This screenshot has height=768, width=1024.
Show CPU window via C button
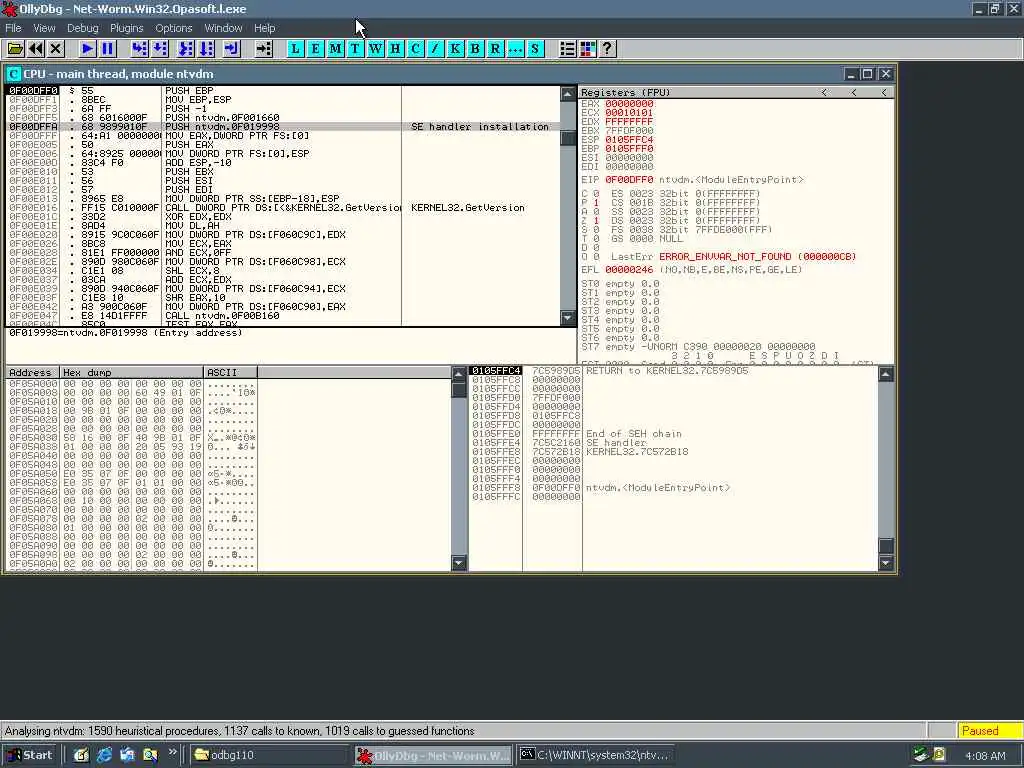[x=415, y=48]
